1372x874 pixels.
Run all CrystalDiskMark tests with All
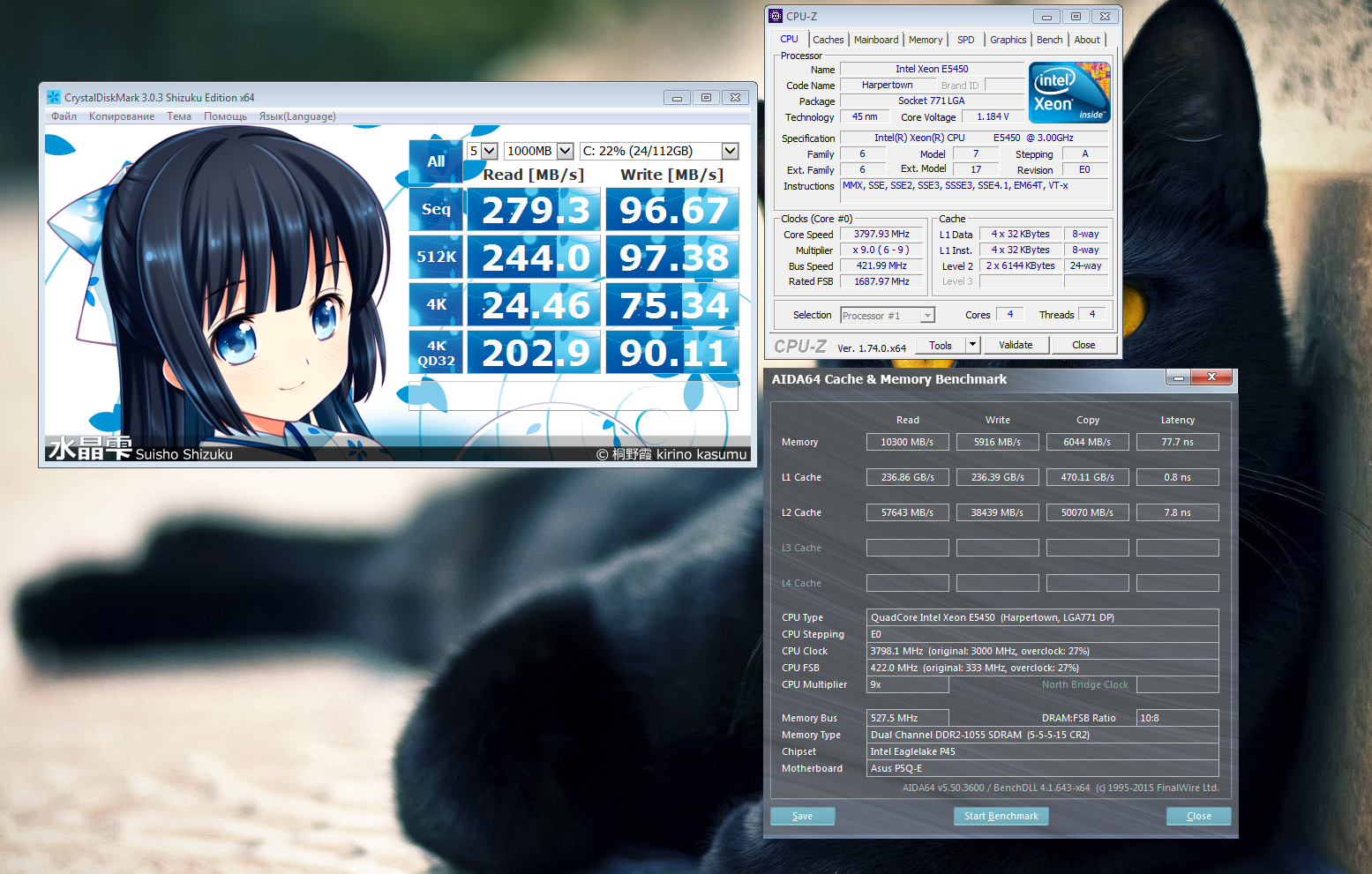(x=436, y=161)
